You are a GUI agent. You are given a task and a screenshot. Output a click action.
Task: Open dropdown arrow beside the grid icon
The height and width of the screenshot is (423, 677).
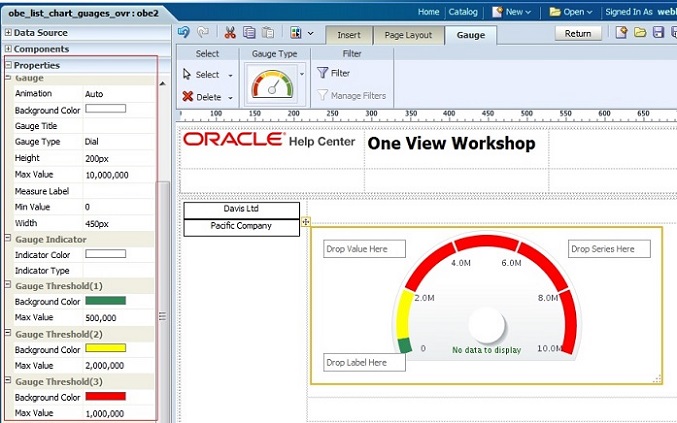310,33
